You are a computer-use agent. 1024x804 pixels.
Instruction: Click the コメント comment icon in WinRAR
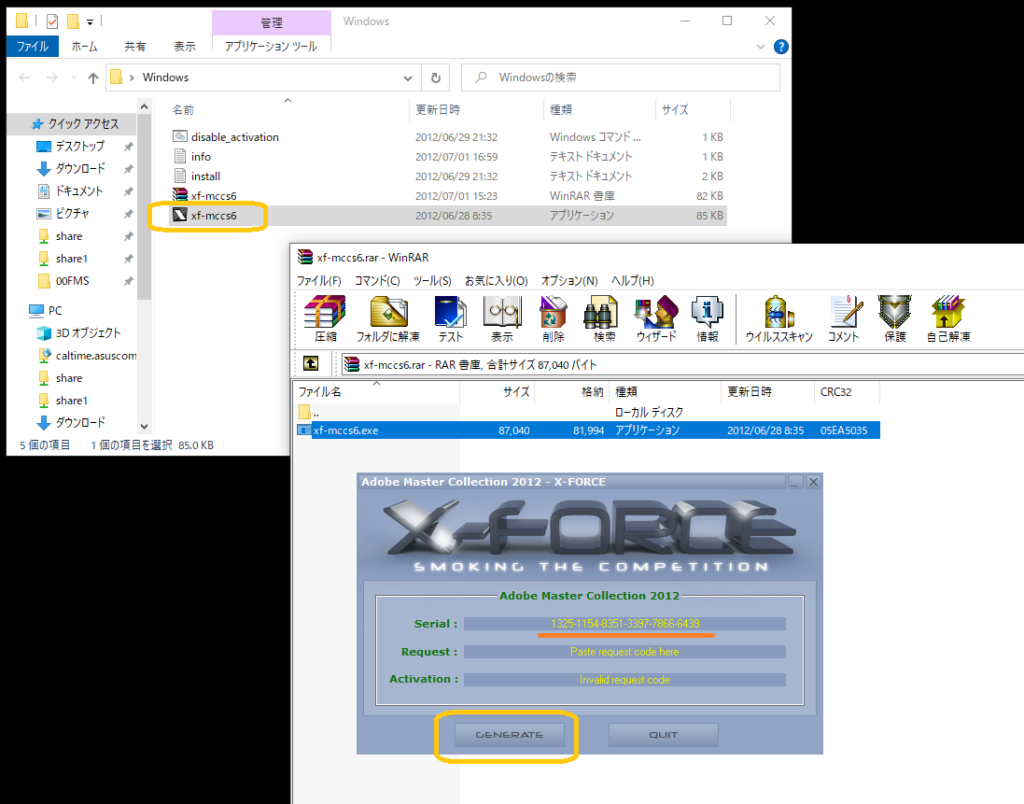(x=843, y=319)
